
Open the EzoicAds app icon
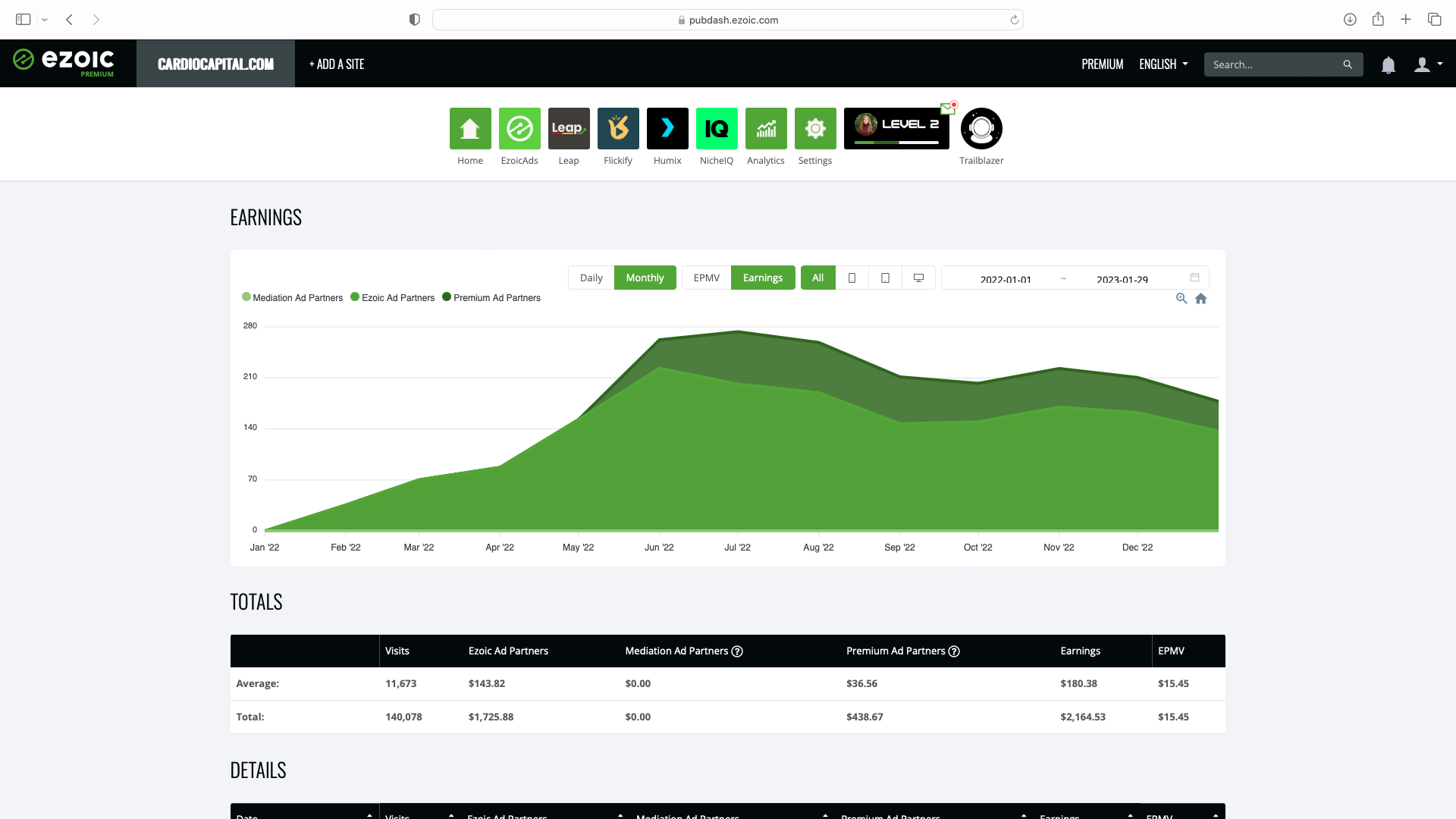[x=519, y=128]
